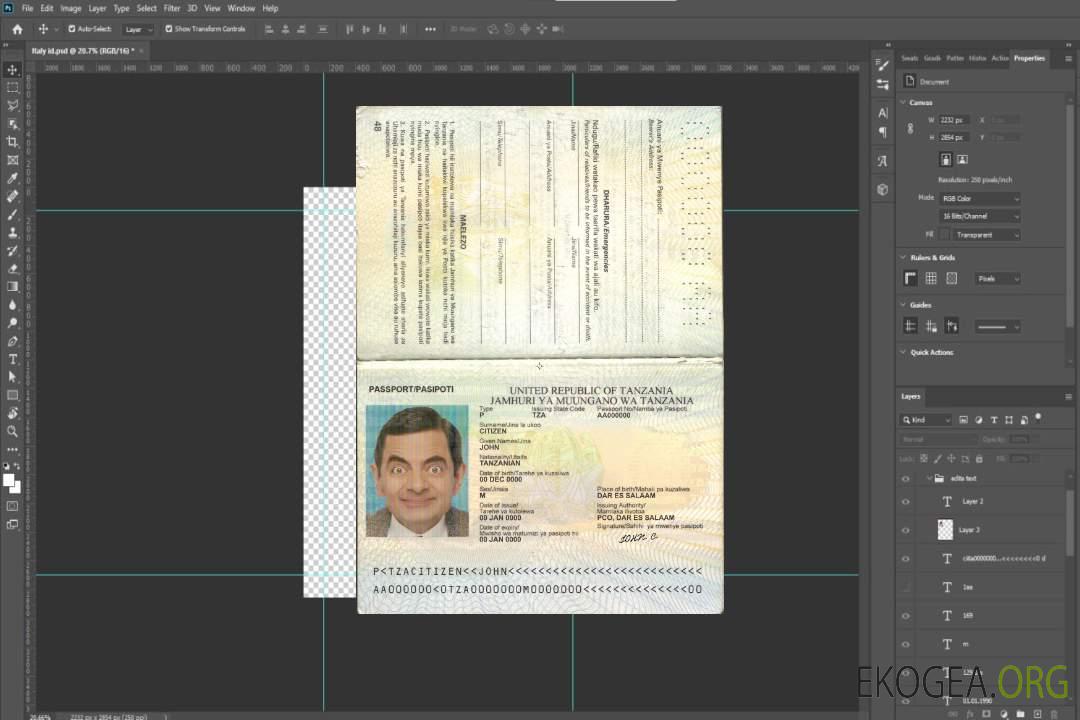Open the Paragraph panel icon
The width and height of the screenshot is (1080, 720).
(882, 132)
